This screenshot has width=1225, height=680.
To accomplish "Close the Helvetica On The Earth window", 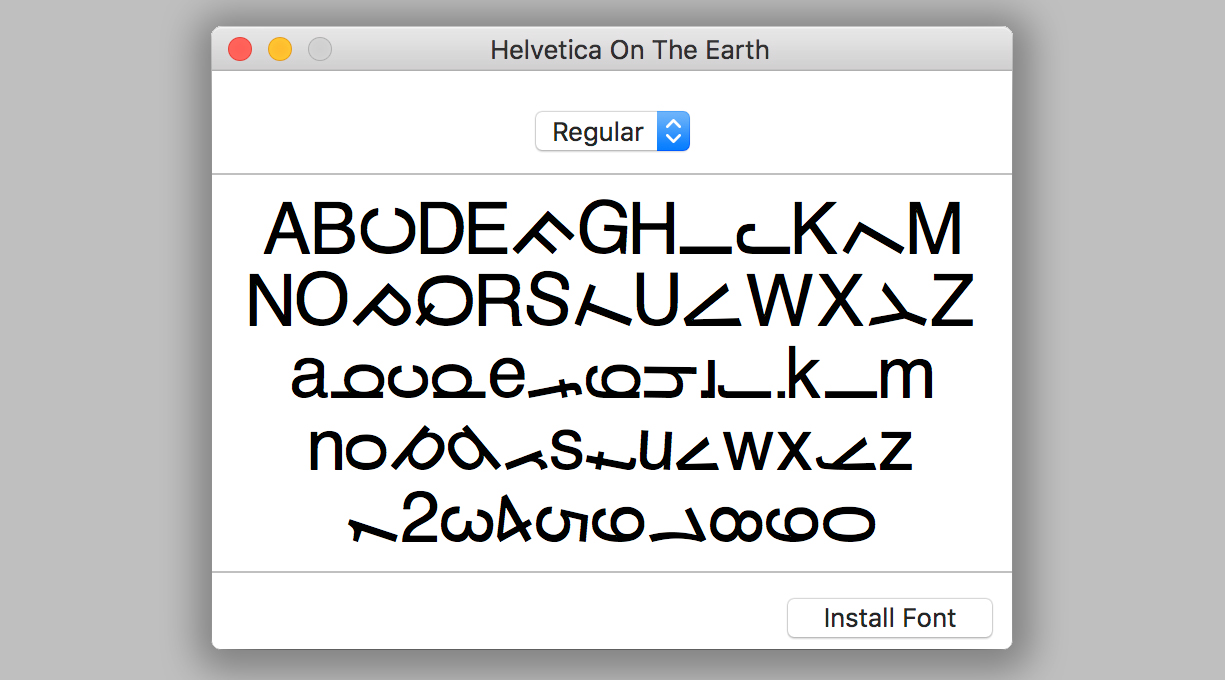I will click(240, 49).
